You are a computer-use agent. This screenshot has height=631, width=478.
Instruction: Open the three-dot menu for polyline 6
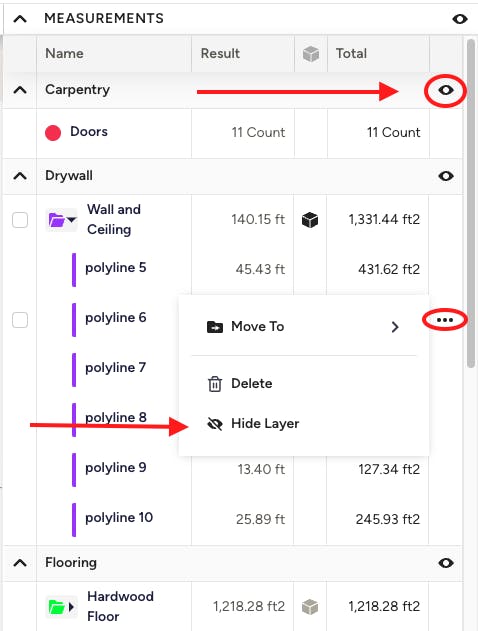coord(445,320)
